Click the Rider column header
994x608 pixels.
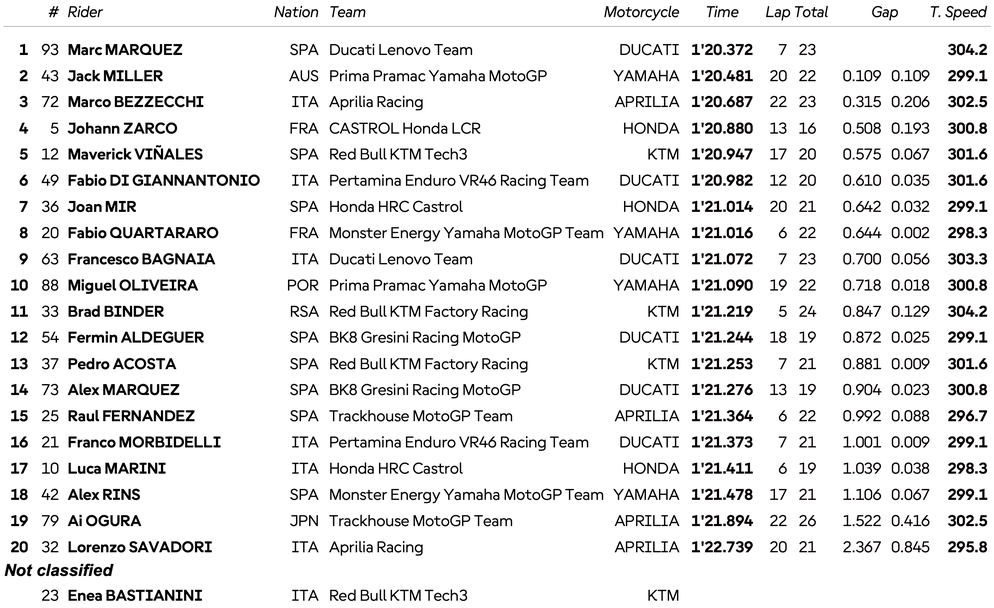pyautogui.click(x=85, y=13)
